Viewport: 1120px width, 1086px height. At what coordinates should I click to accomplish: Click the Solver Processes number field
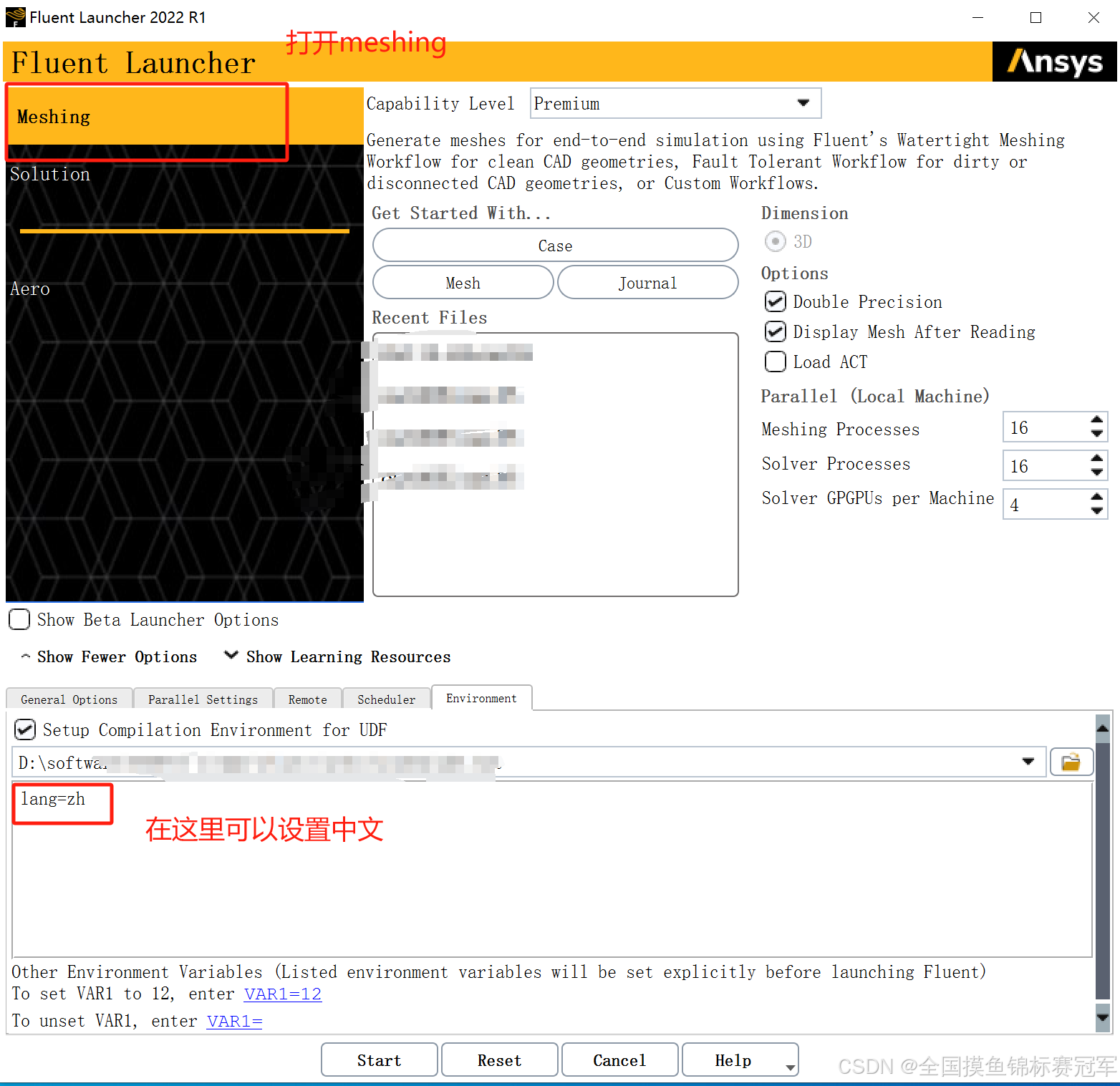[x=1046, y=466]
